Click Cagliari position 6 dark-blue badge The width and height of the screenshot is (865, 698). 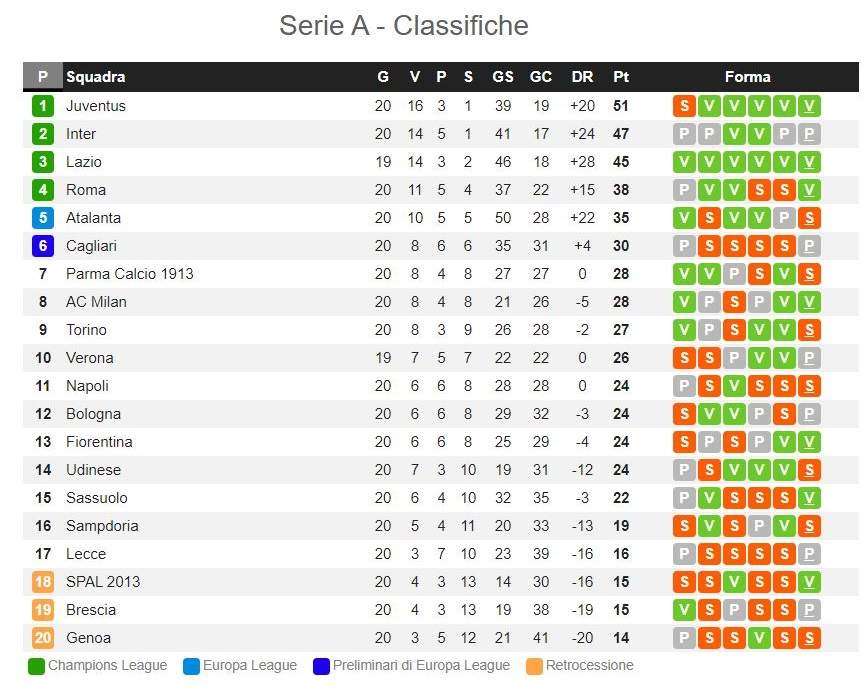tap(43, 246)
